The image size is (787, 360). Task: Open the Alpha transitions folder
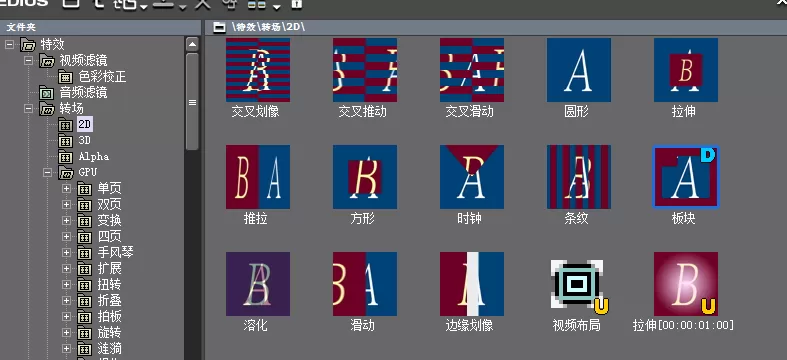(x=93, y=157)
